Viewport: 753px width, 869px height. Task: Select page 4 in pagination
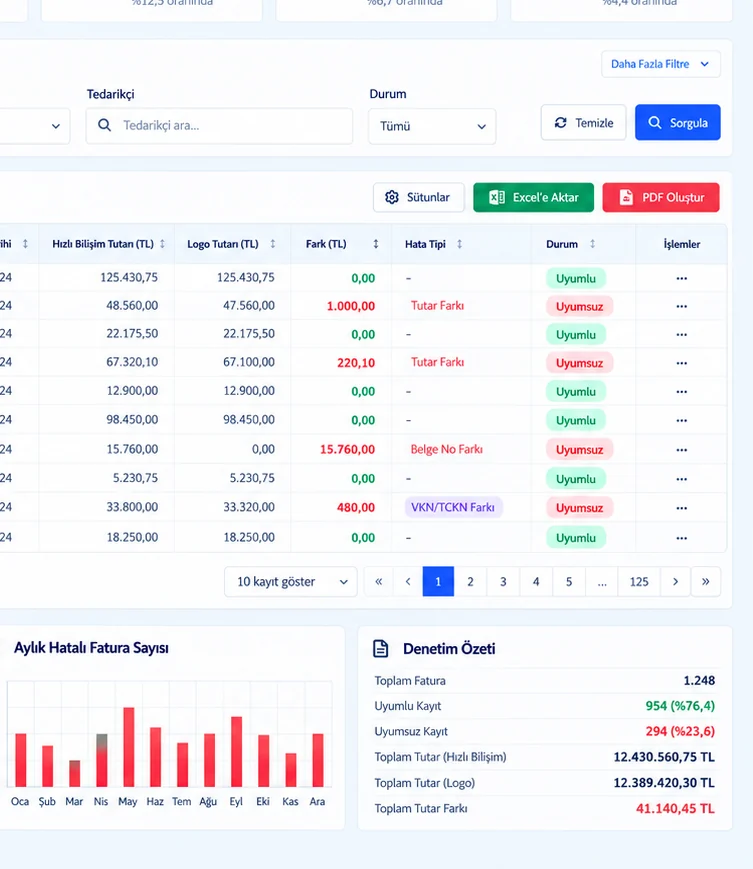536,581
